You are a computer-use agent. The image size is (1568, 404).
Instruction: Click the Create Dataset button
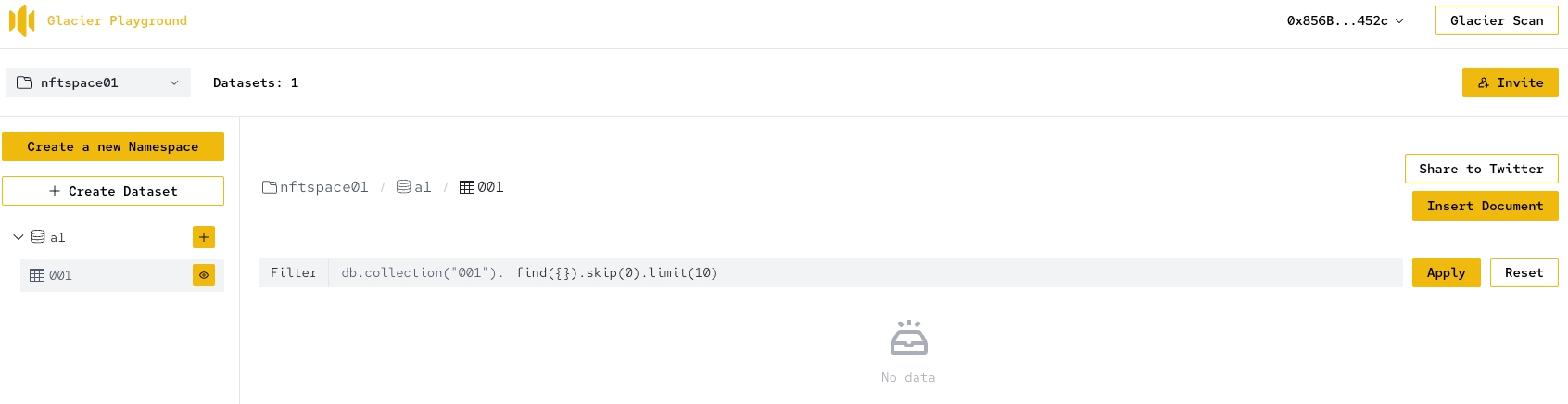pyautogui.click(x=113, y=191)
